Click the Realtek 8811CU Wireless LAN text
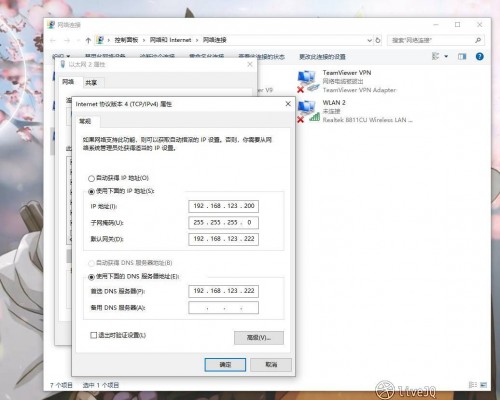Image resolution: width=500 pixels, height=400 pixels. 367,120
